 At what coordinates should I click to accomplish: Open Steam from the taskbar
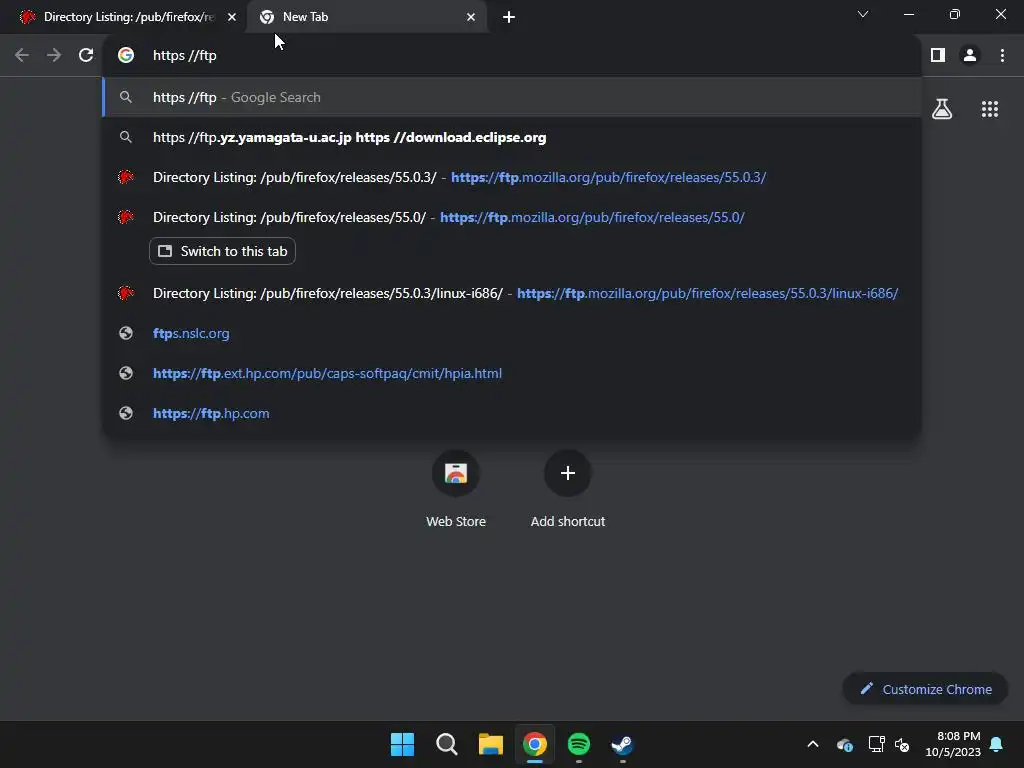pos(622,744)
